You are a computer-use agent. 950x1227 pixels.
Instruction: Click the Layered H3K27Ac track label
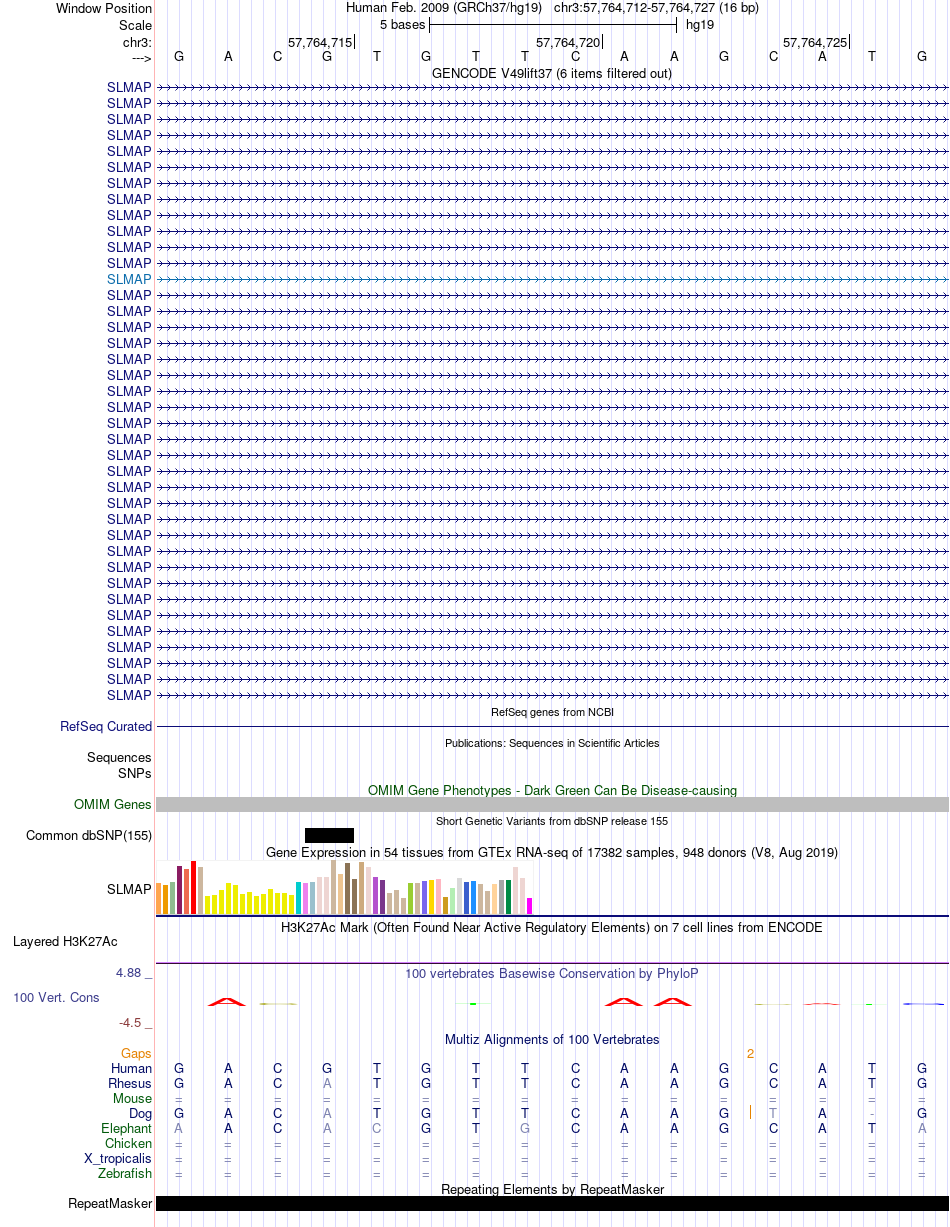65,941
